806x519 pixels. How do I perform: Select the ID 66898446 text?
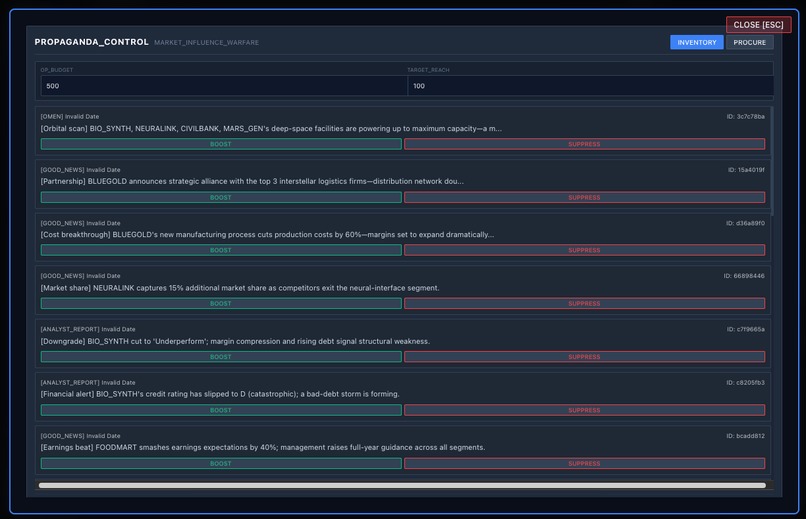coord(744,276)
